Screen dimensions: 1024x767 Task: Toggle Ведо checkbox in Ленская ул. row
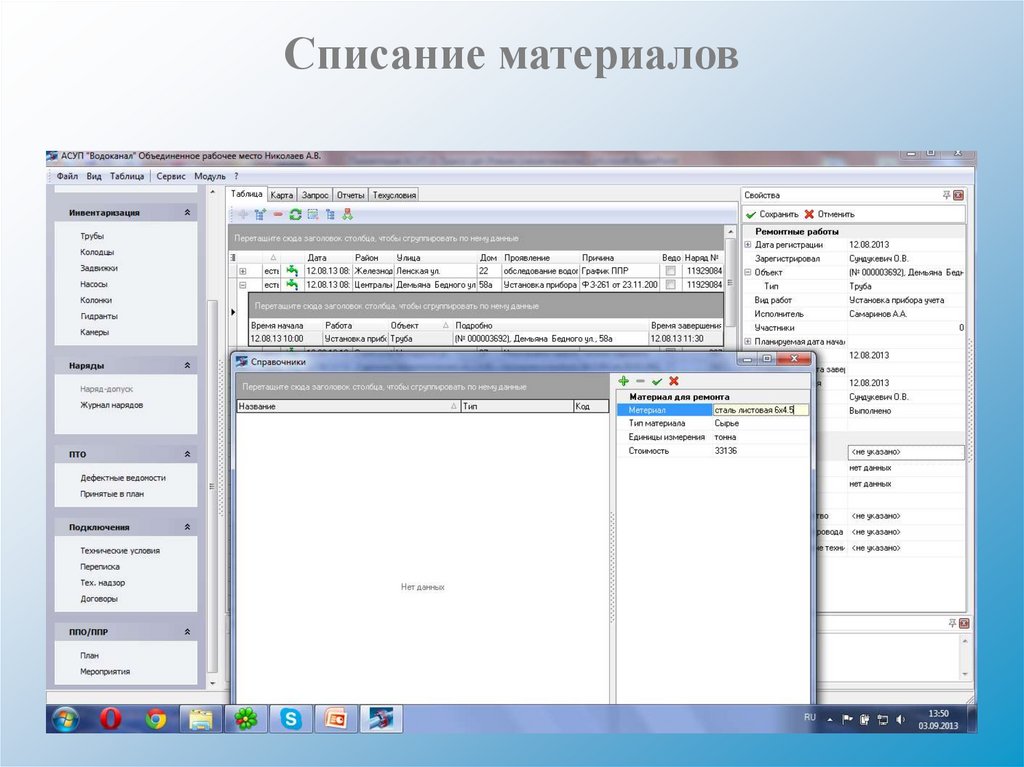pos(671,271)
